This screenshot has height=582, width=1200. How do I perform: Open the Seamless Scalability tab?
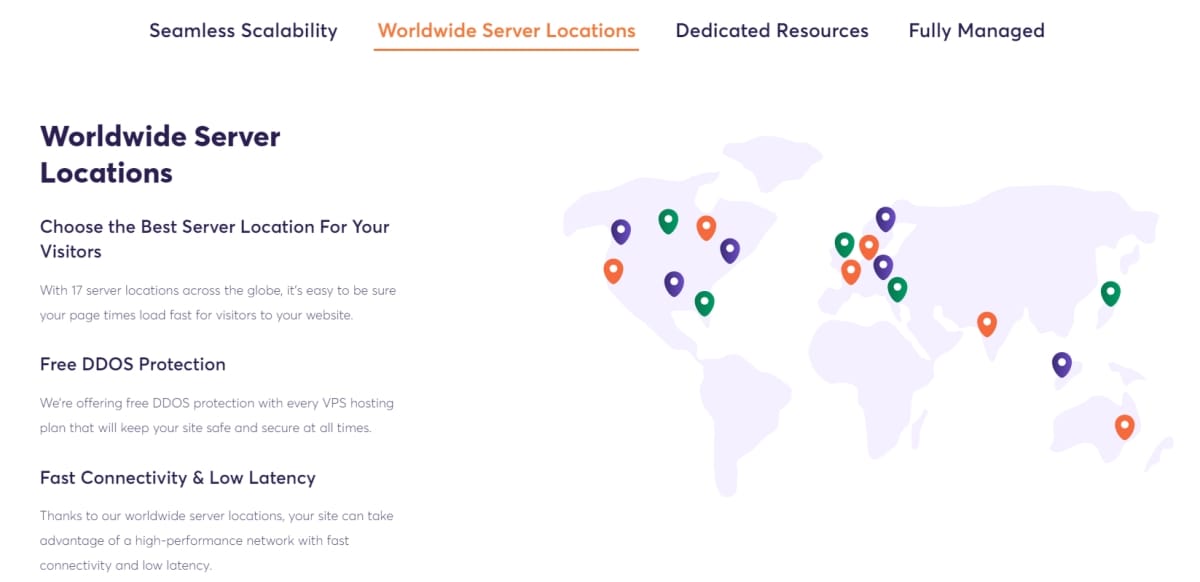pos(243,31)
